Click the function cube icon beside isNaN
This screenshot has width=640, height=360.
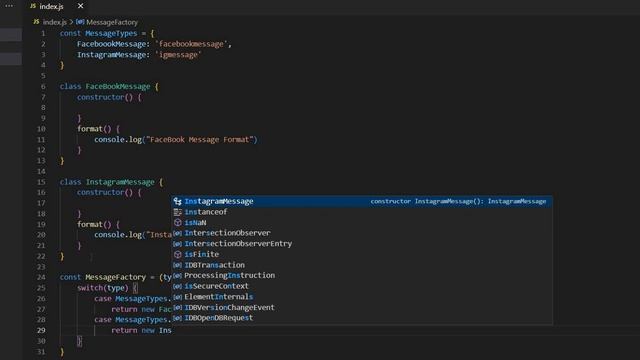[x=178, y=222]
